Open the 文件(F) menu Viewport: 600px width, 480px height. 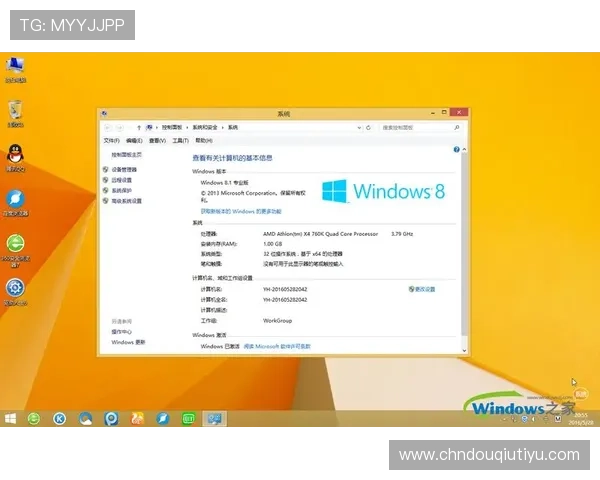111,141
